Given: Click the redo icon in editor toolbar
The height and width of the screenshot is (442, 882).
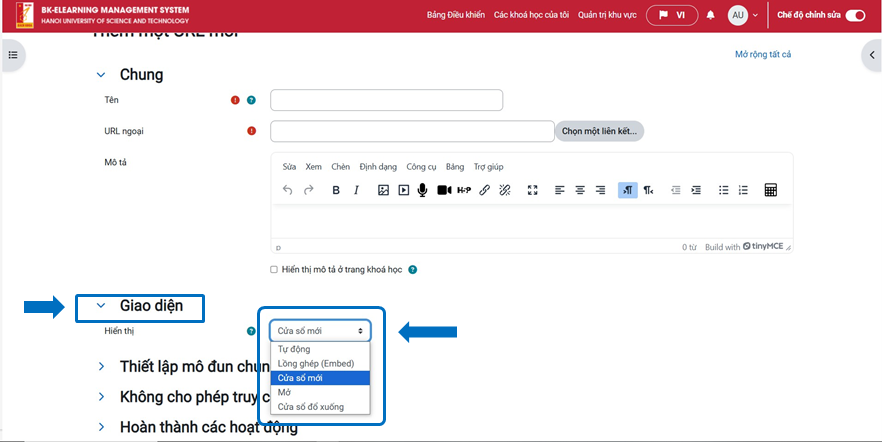Looking at the screenshot, I should tap(308, 190).
